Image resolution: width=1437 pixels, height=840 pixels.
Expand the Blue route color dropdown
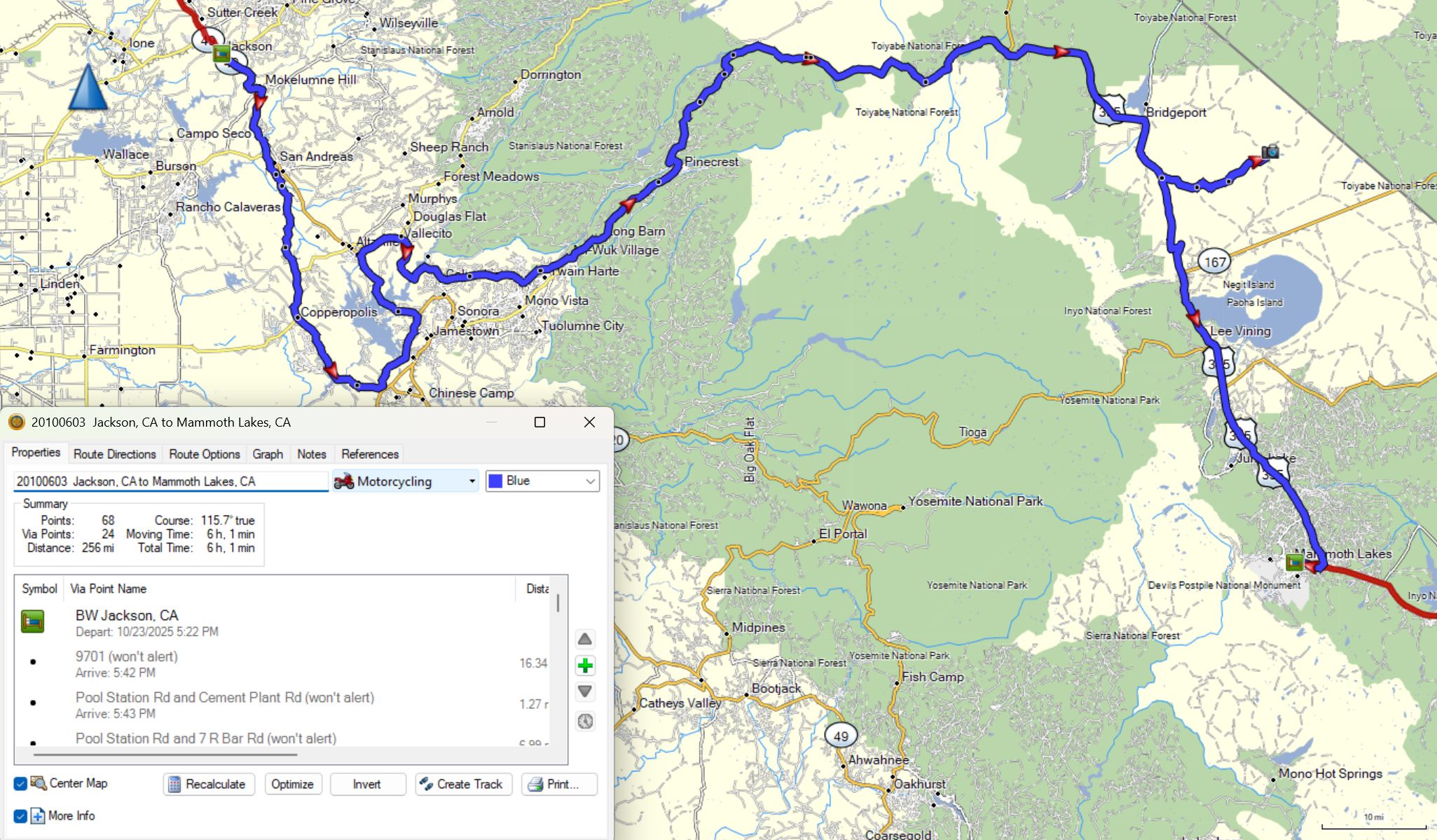(590, 481)
